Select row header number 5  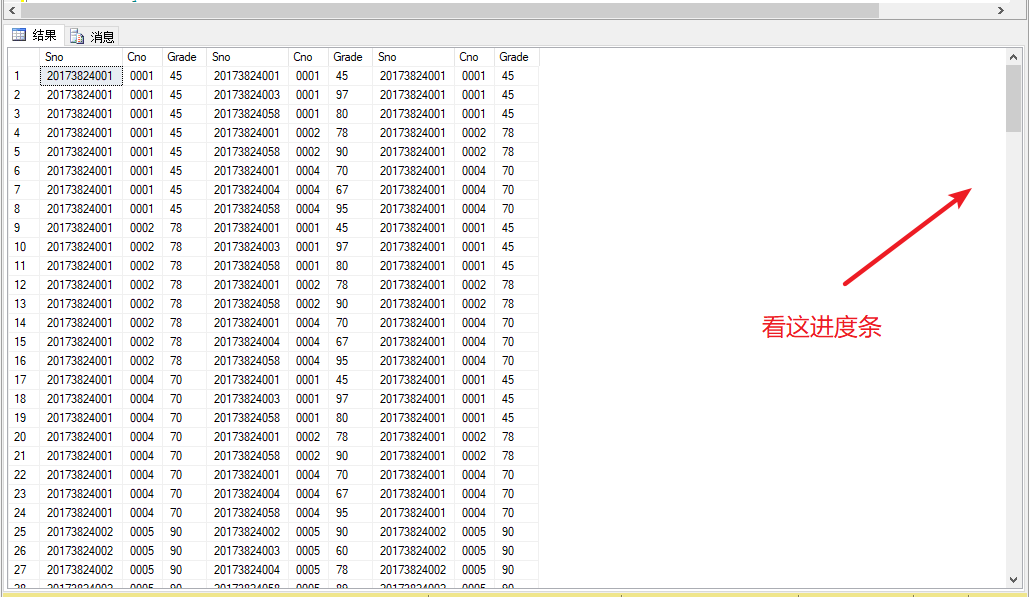(24, 152)
